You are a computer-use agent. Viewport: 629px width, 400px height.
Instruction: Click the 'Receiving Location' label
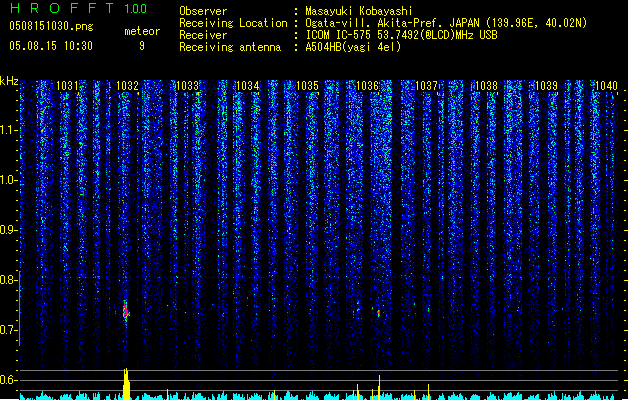[233, 23]
